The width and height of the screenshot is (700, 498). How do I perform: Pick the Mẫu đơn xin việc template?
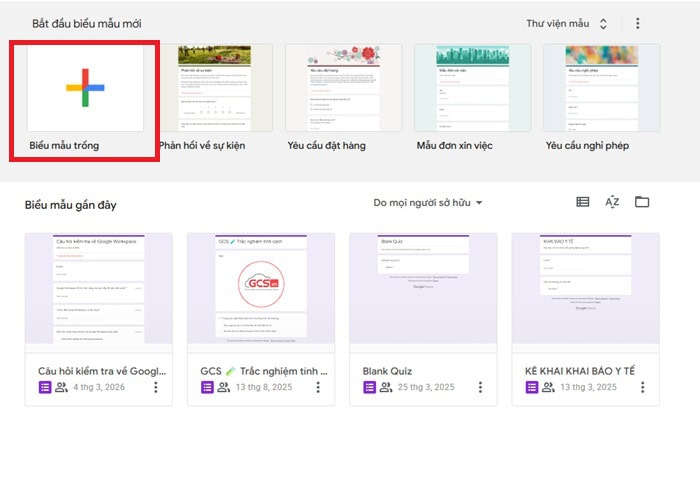tap(472, 87)
